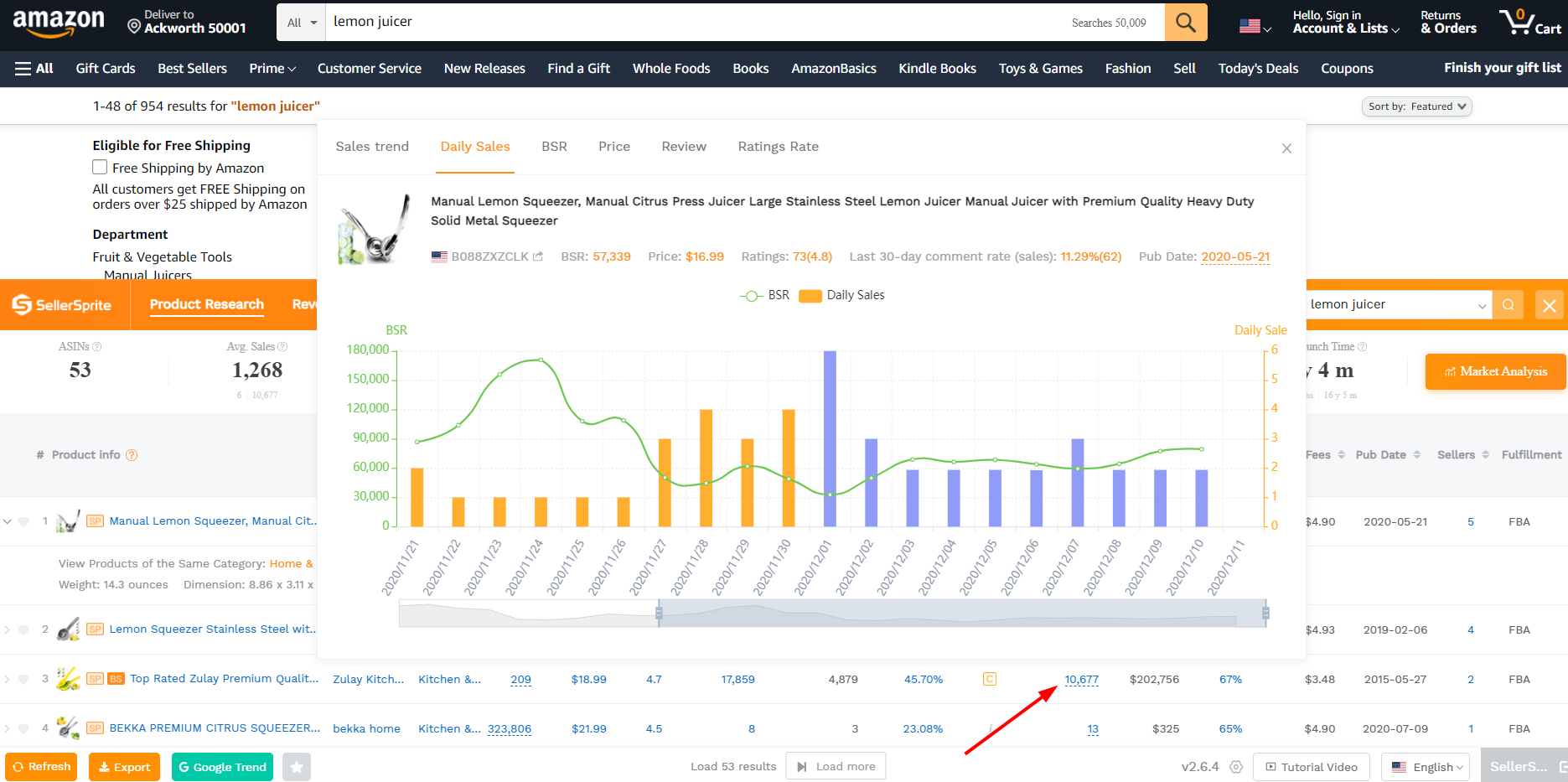Open the Prime menu dropdown
Viewport: 1568px width, 782px height.
[x=272, y=69]
